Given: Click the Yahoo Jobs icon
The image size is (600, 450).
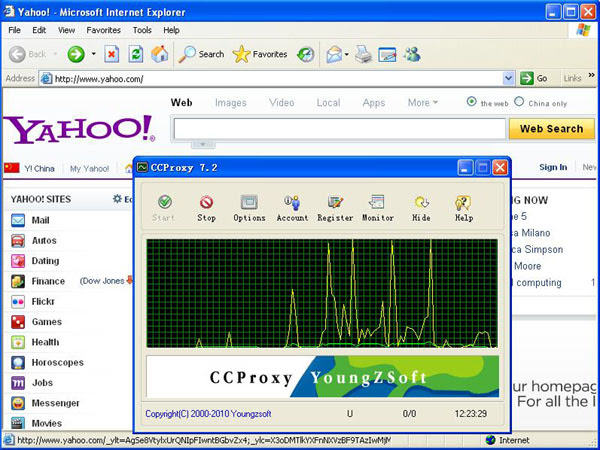Looking at the screenshot, I should tap(18, 383).
